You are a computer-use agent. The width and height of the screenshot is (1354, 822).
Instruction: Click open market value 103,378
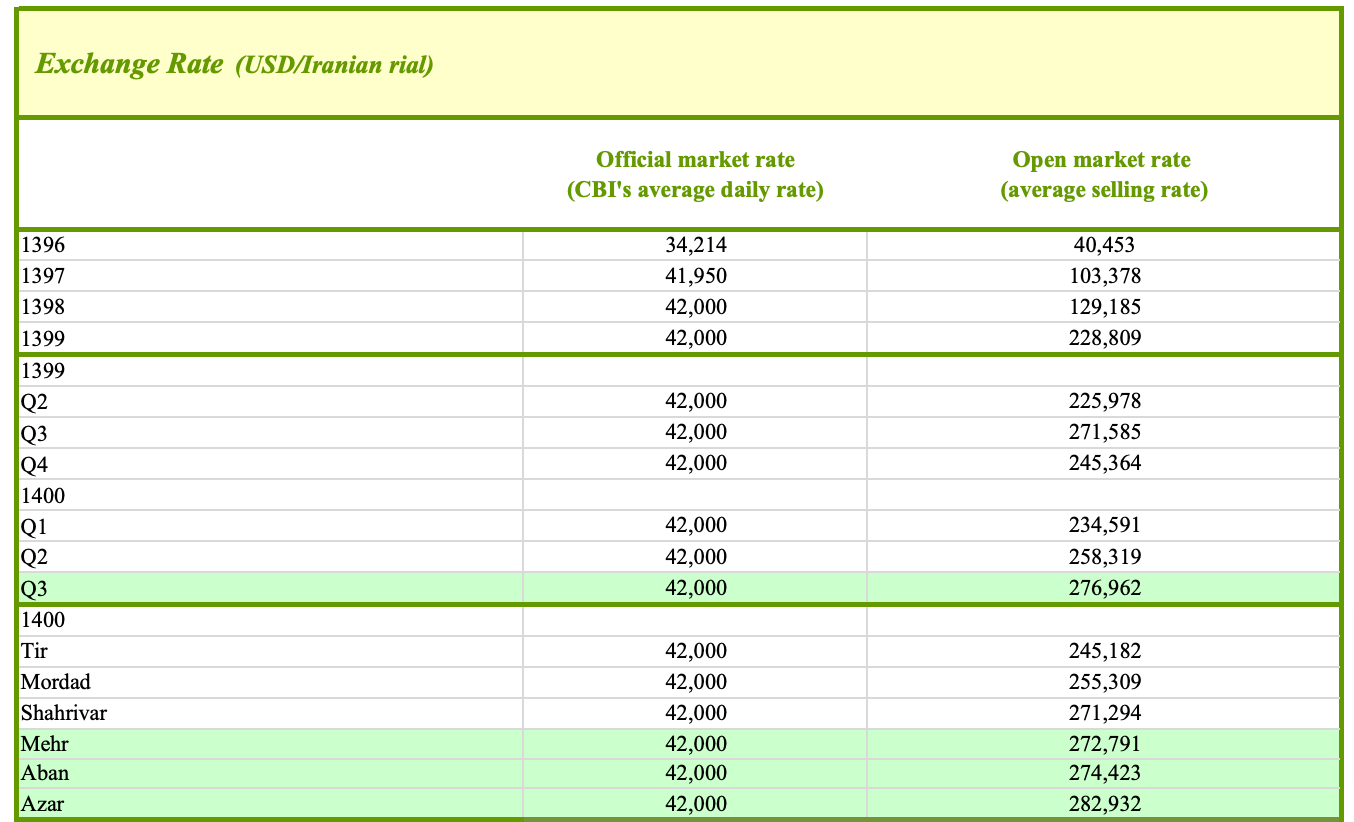pyautogui.click(x=1104, y=276)
